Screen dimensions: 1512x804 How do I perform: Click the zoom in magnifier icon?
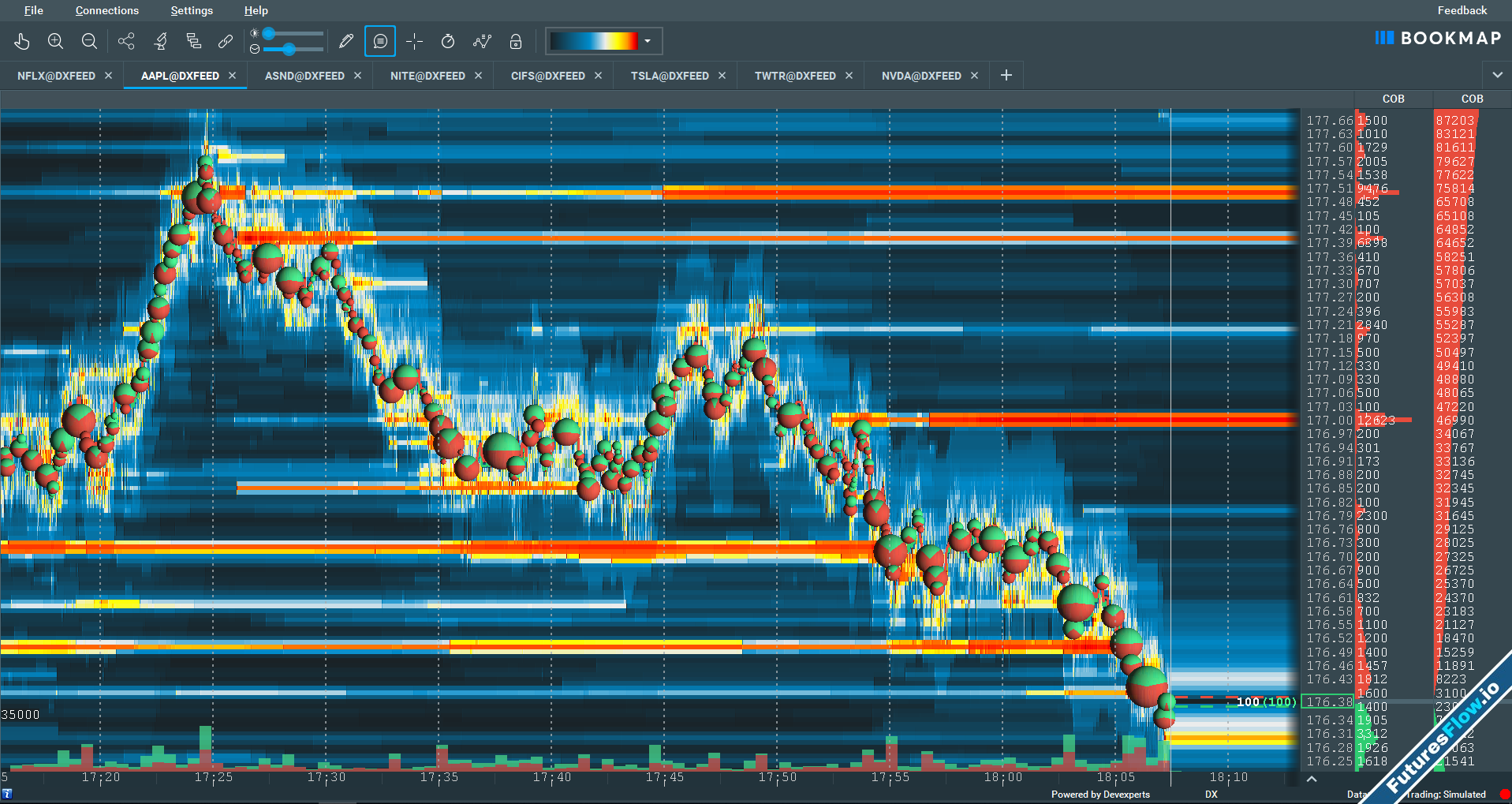55,41
